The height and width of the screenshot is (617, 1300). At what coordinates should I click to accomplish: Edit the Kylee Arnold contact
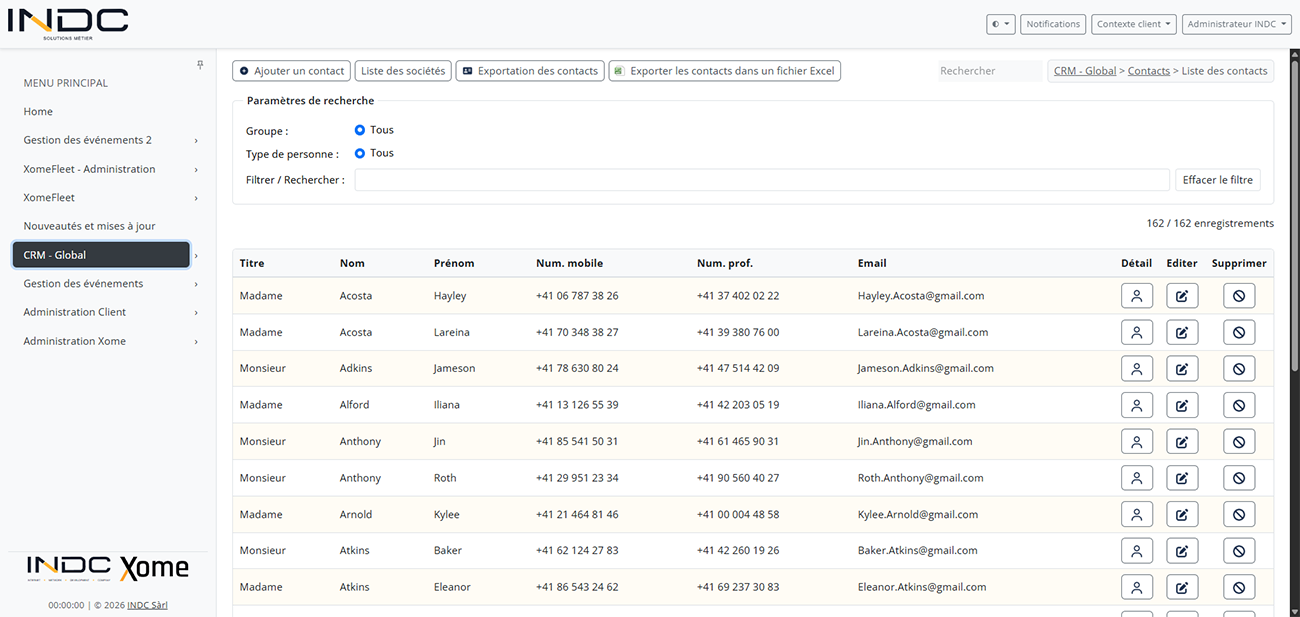point(1182,515)
